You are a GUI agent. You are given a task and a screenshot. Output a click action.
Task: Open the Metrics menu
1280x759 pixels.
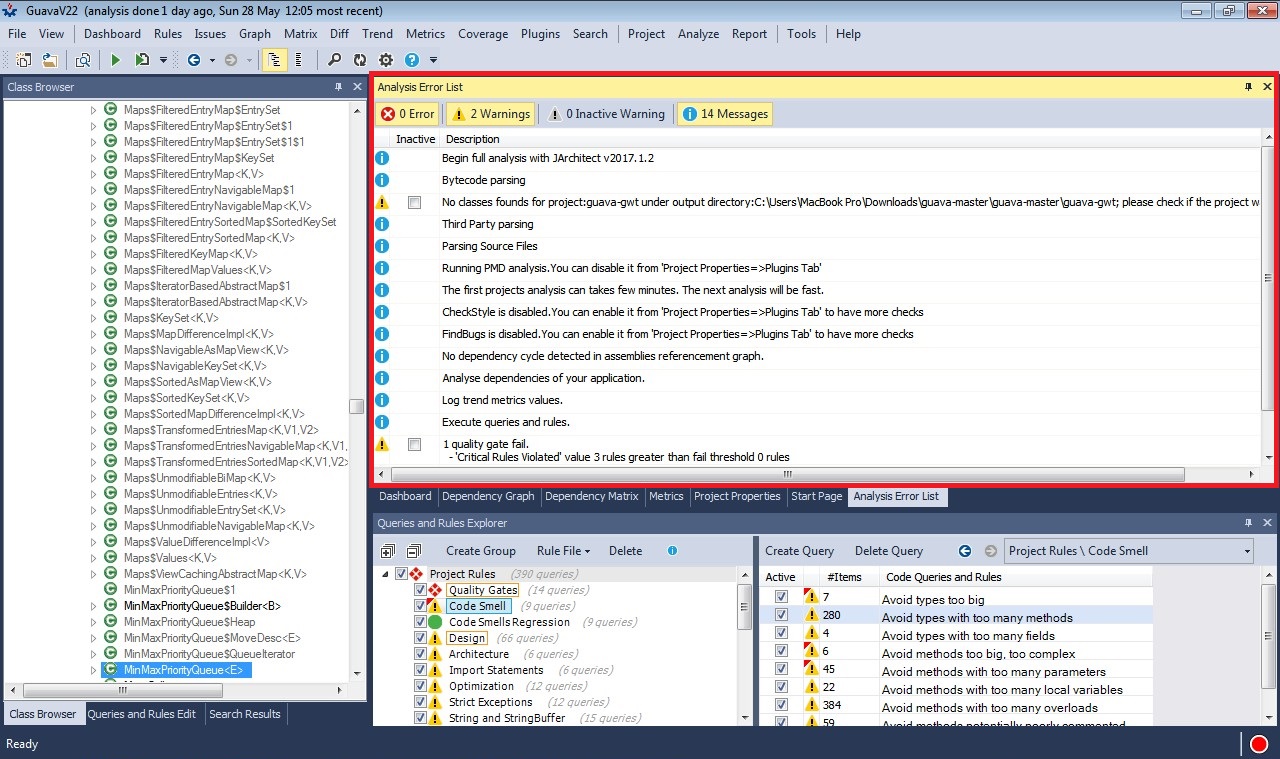tap(425, 34)
